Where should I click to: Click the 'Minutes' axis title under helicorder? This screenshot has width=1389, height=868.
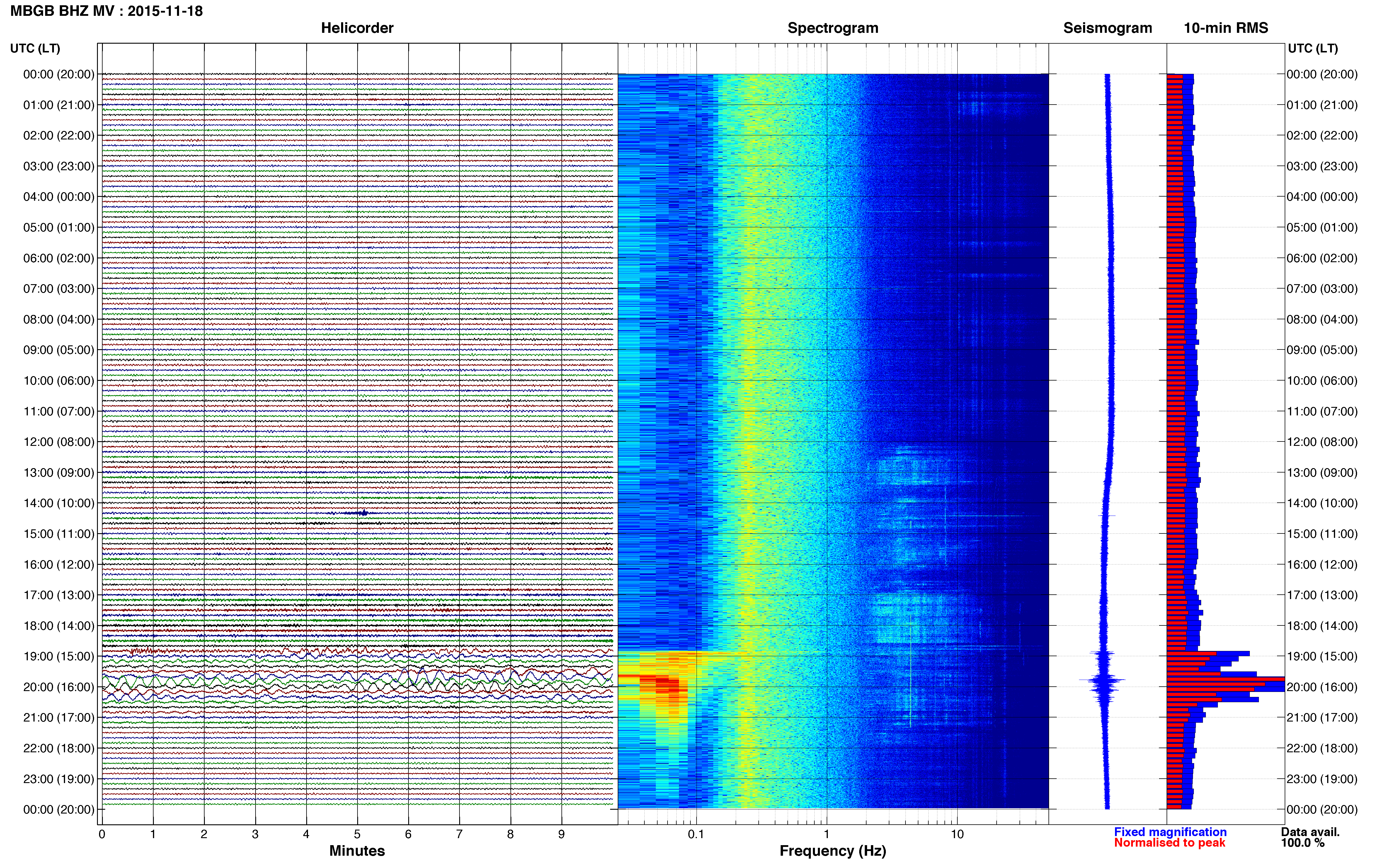(x=357, y=851)
